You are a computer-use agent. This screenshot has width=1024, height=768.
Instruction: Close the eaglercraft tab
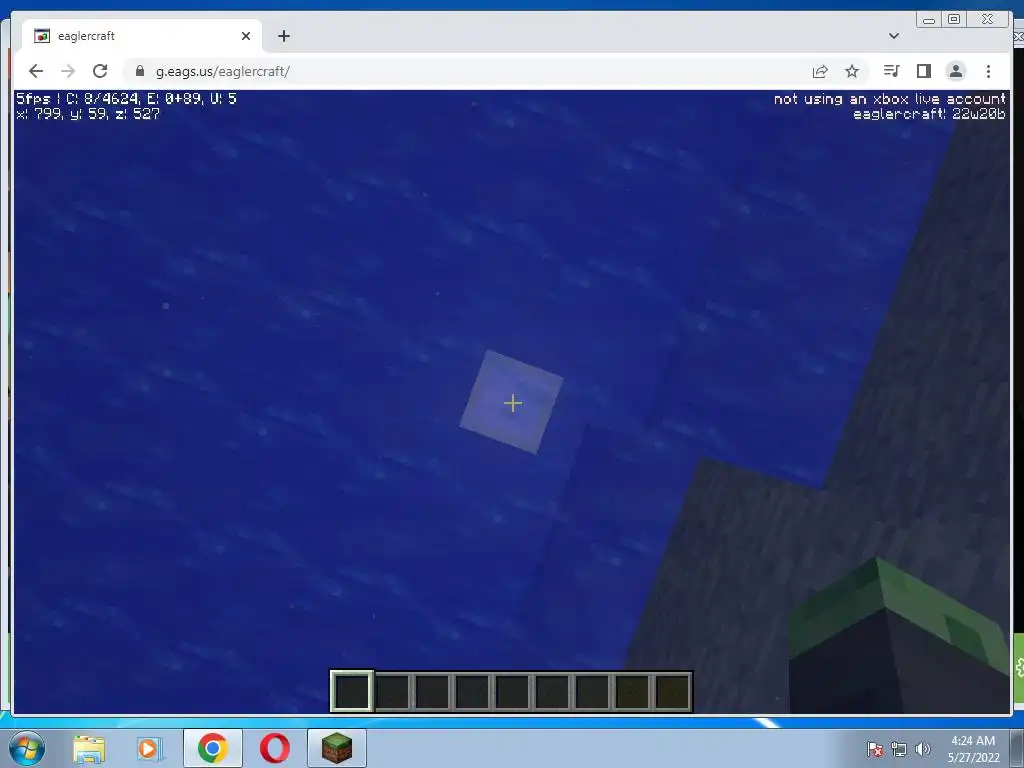[246, 36]
